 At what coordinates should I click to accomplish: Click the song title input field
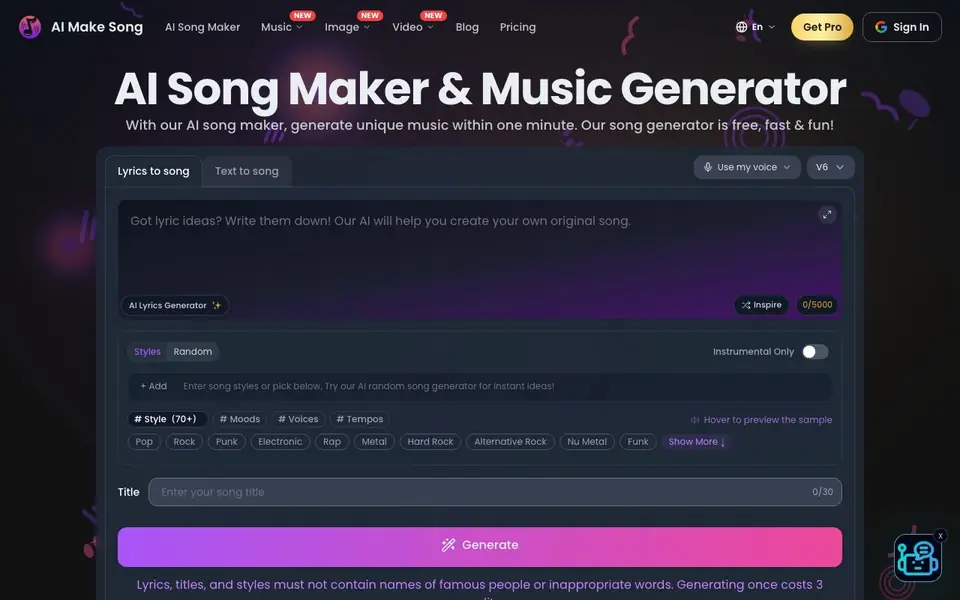click(495, 492)
